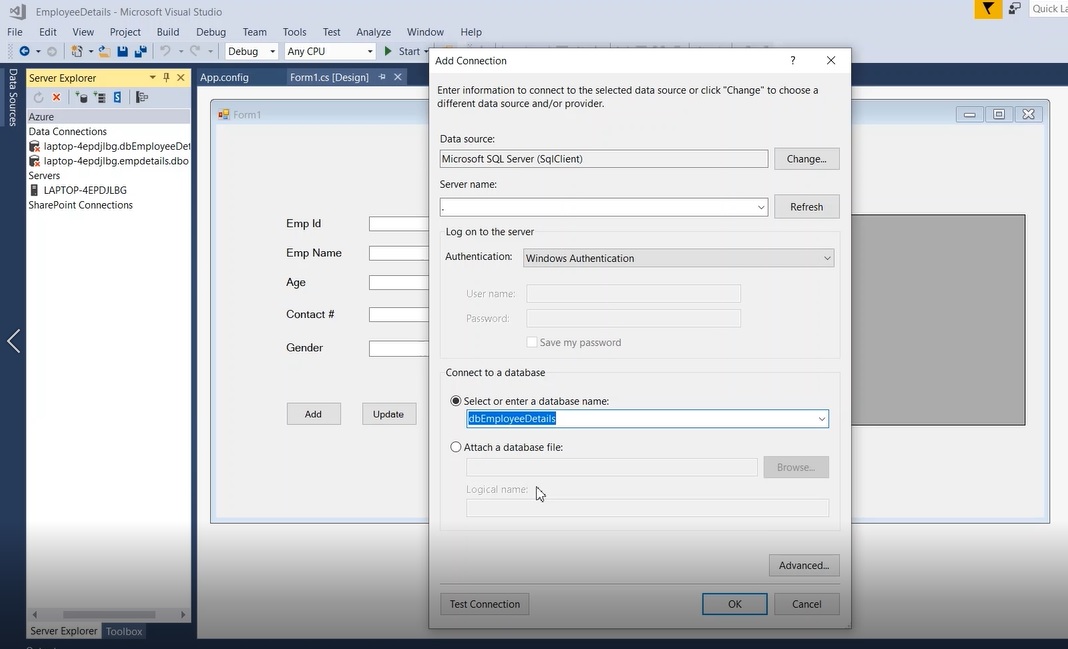Switch to the App.config tab

coord(224,77)
